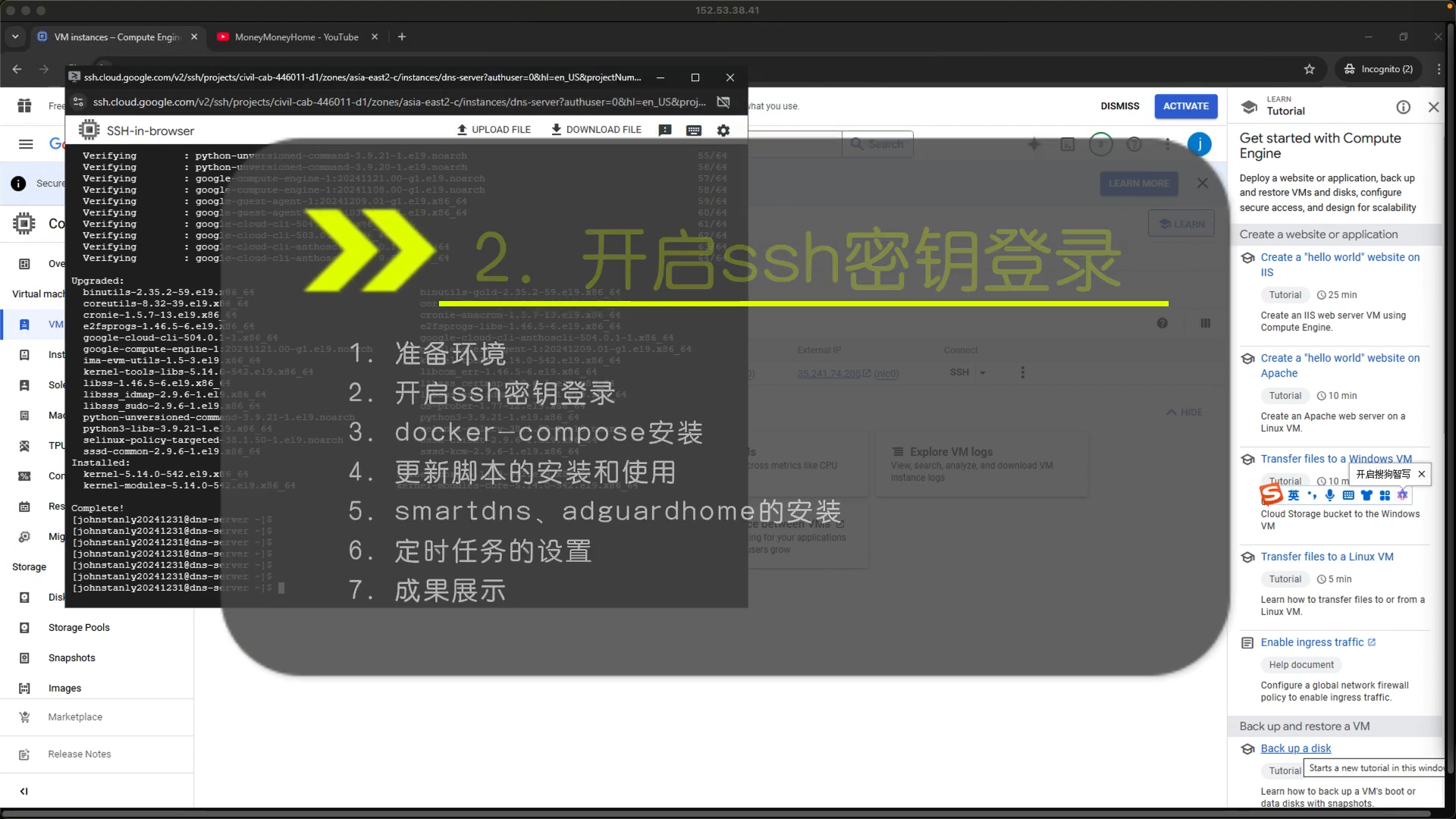
Task: Open the Back up a disk tutorial link
Action: [1295, 748]
